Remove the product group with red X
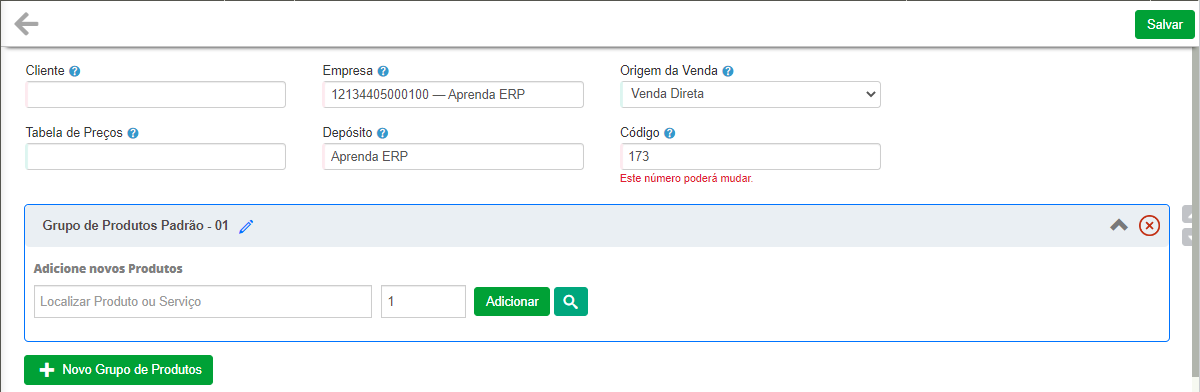This screenshot has height=392, width=1200. coord(1150,226)
